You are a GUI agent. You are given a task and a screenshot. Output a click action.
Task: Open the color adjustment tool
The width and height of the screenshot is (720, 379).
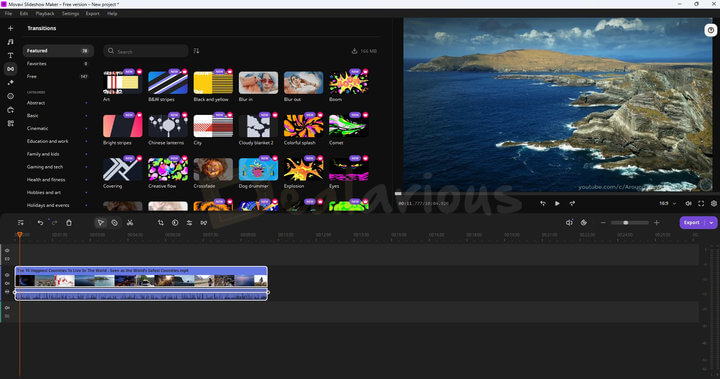tap(175, 223)
